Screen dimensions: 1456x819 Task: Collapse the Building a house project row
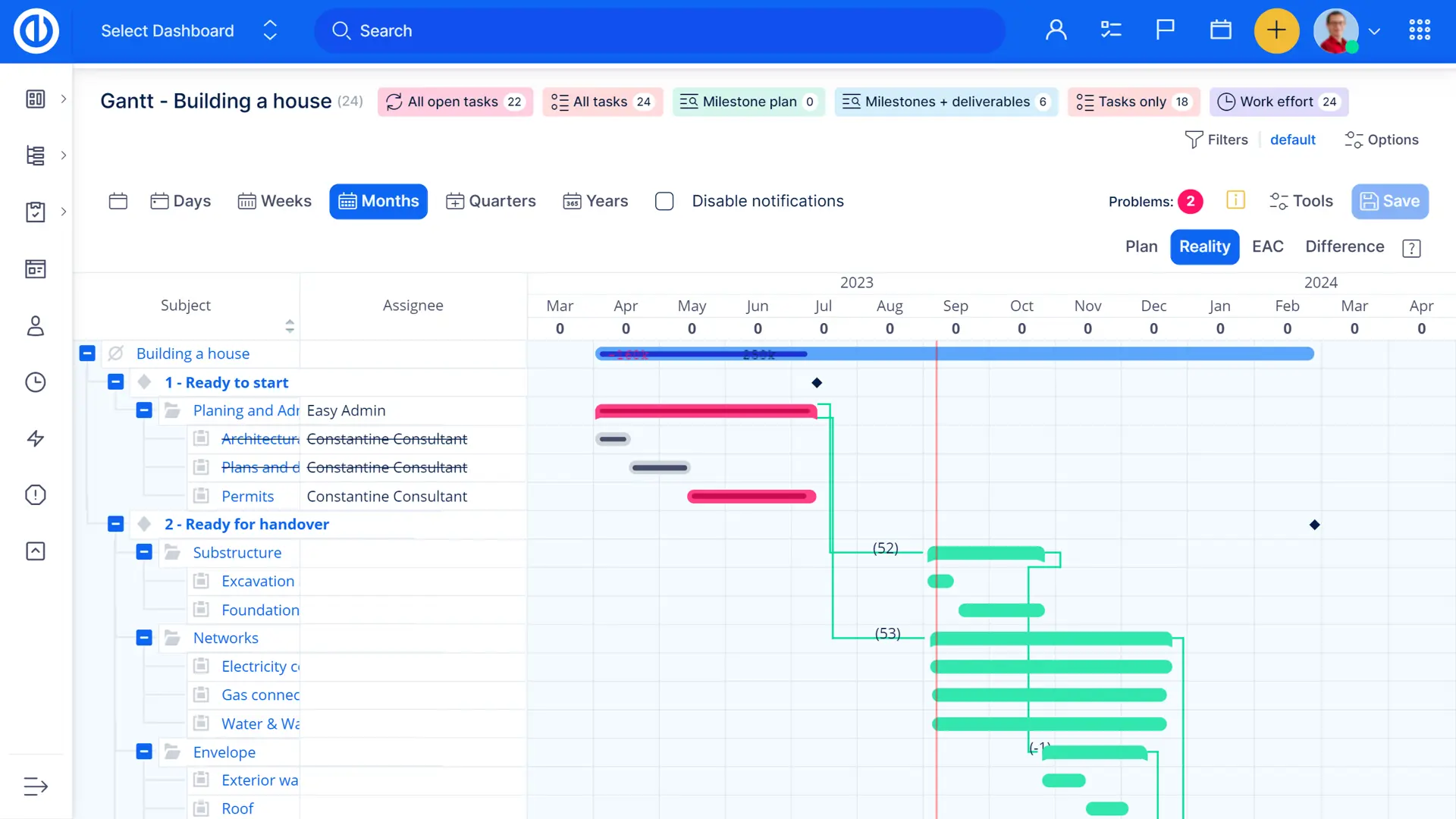[87, 353]
